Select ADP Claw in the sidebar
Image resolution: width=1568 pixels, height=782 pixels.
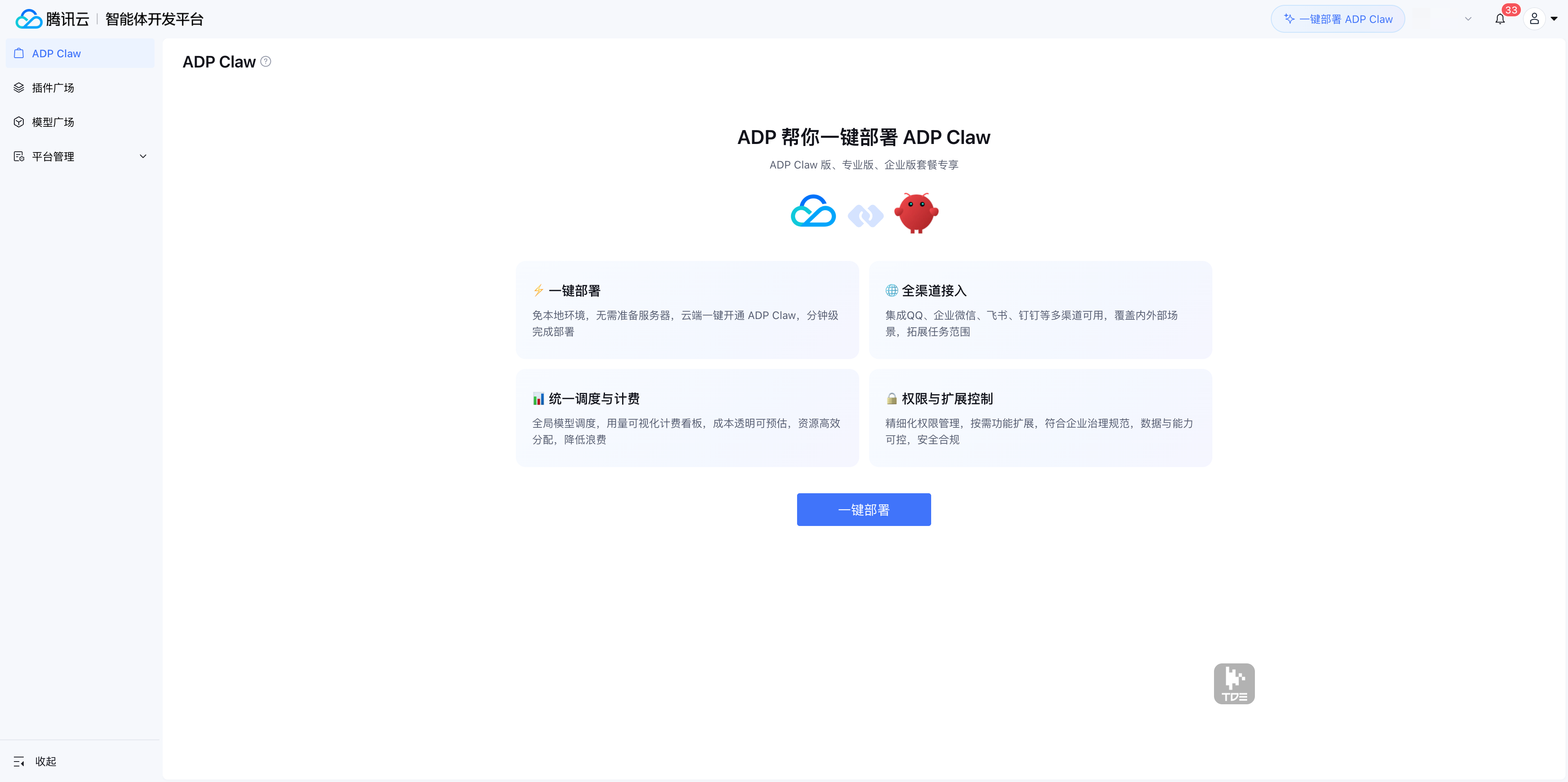pos(56,54)
